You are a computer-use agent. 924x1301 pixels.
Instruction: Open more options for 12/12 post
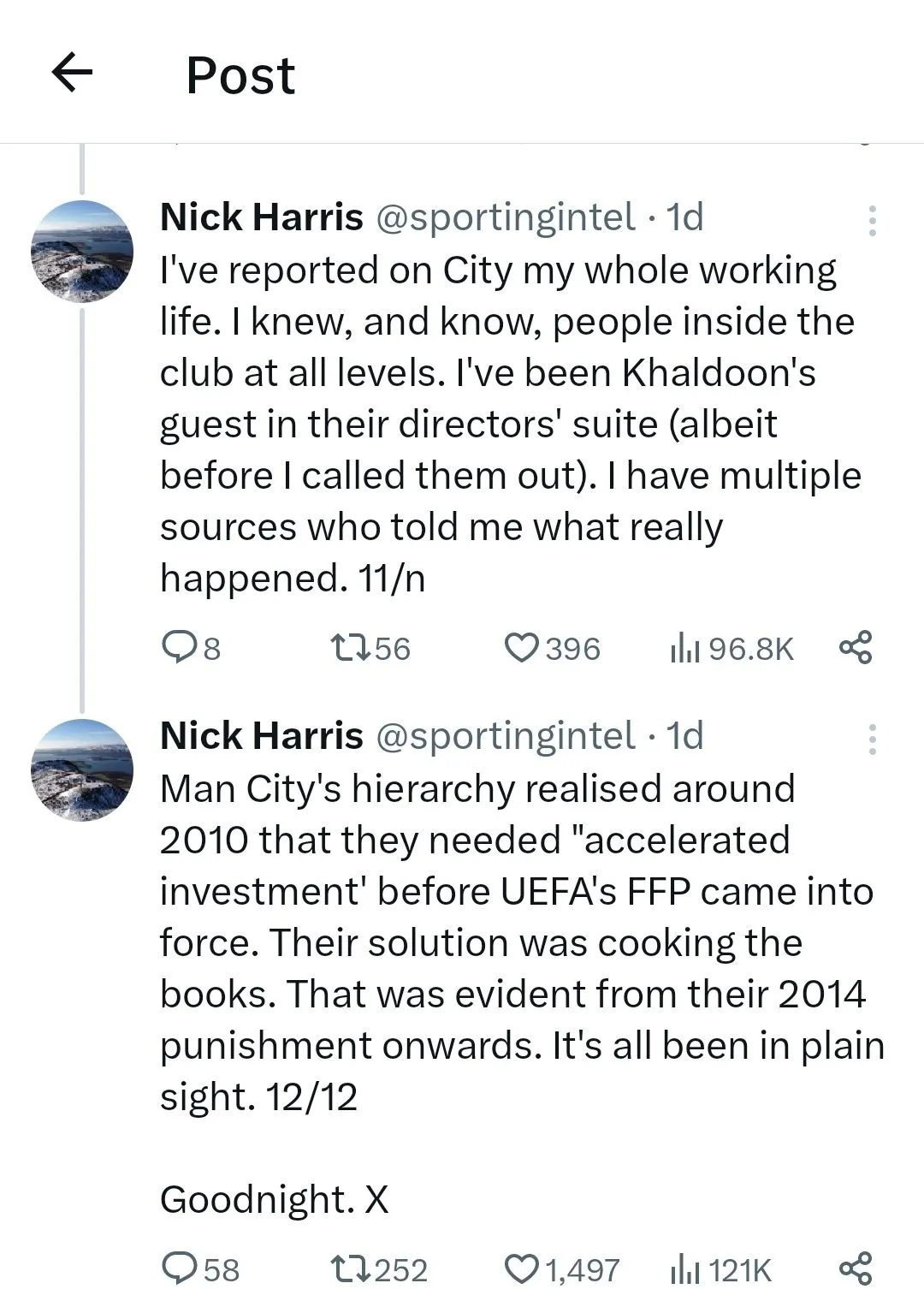pyautogui.click(x=872, y=739)
